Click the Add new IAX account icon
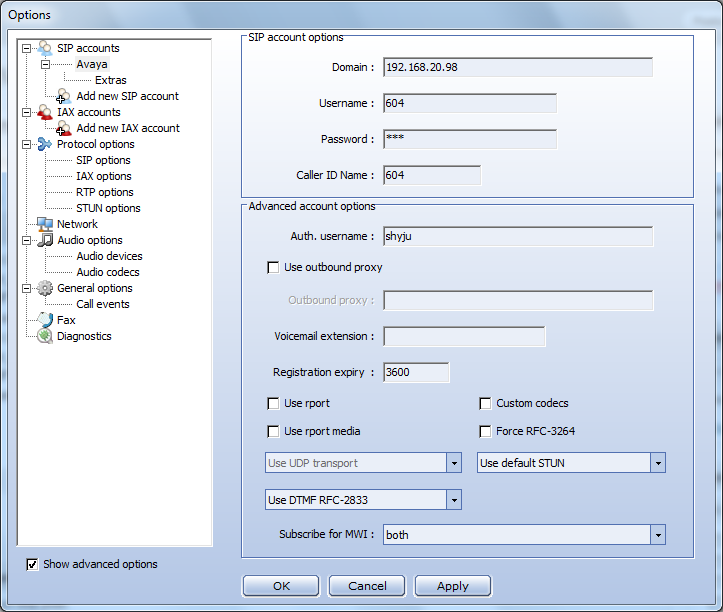 [x=64, y=128]
